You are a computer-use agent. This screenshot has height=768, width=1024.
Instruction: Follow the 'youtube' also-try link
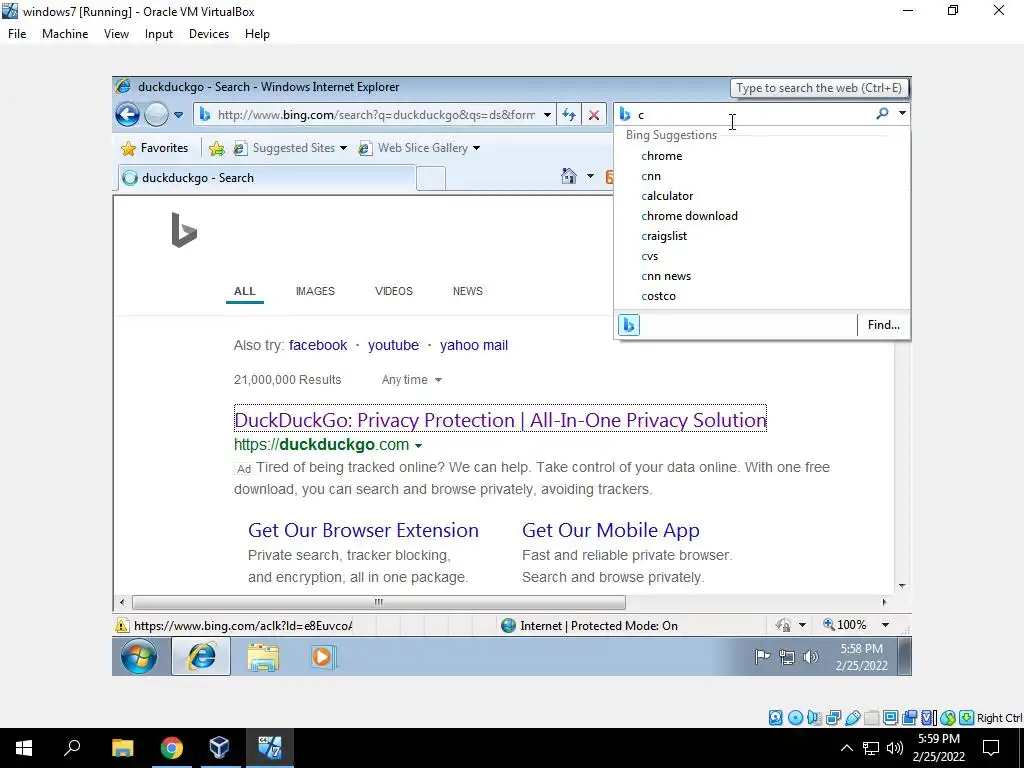tap(393, 345)
